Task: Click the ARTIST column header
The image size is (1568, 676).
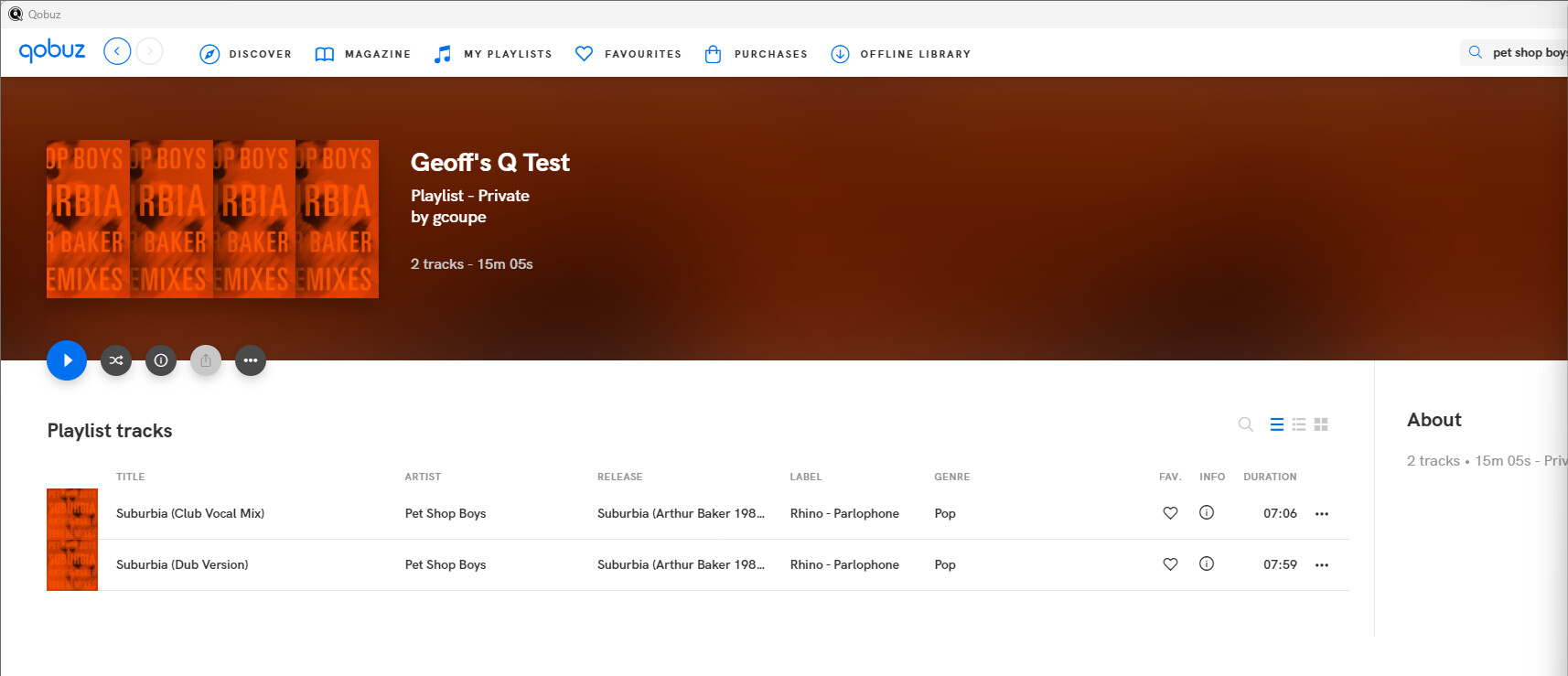Action: pos(423,477)
